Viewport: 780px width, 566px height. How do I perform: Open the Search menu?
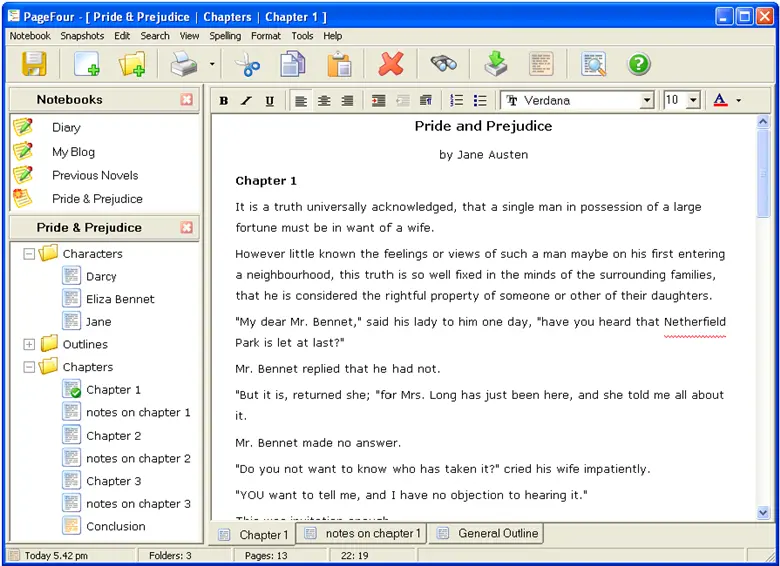coord(155,36)
